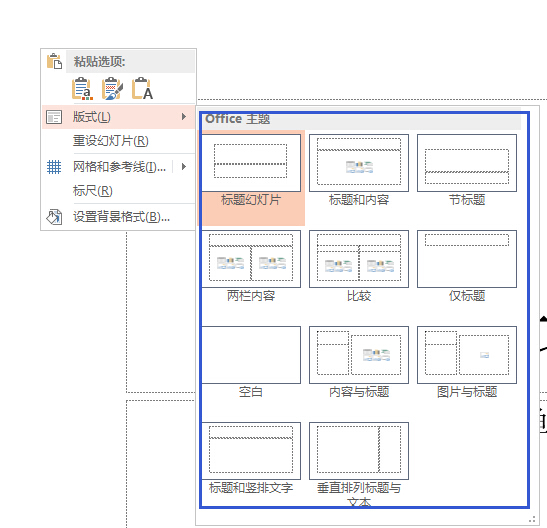Click the 网格和参考线 grid icon

[x=54, y=167]
